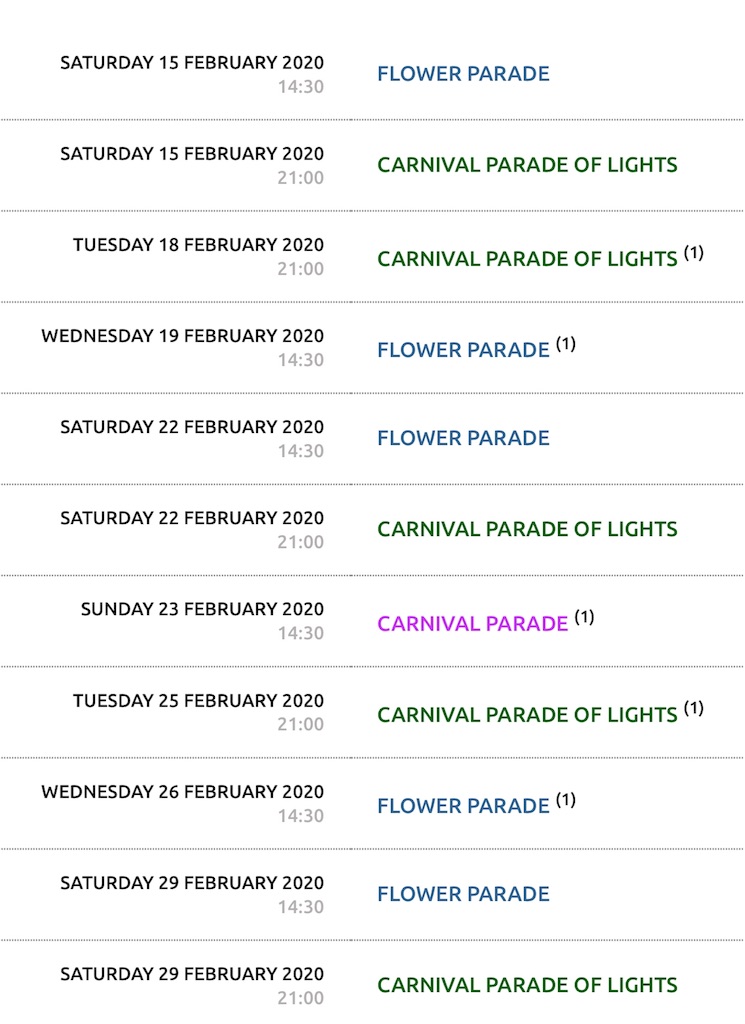Click the Saturday 29 February 21:00 time
This screenshot has width=745, height=1024.
[x=300, y=998]
